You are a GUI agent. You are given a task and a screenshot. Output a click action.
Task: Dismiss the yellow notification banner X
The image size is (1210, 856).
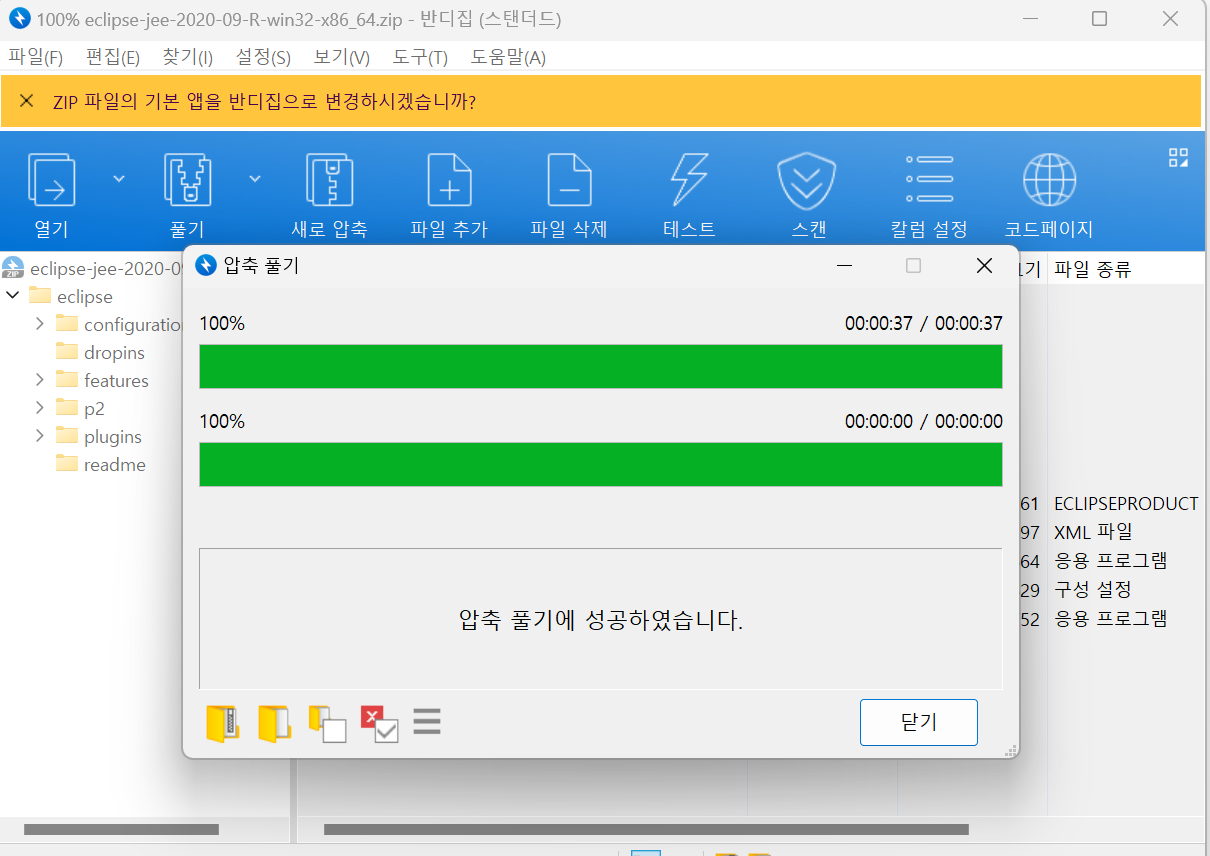[27, 101]
